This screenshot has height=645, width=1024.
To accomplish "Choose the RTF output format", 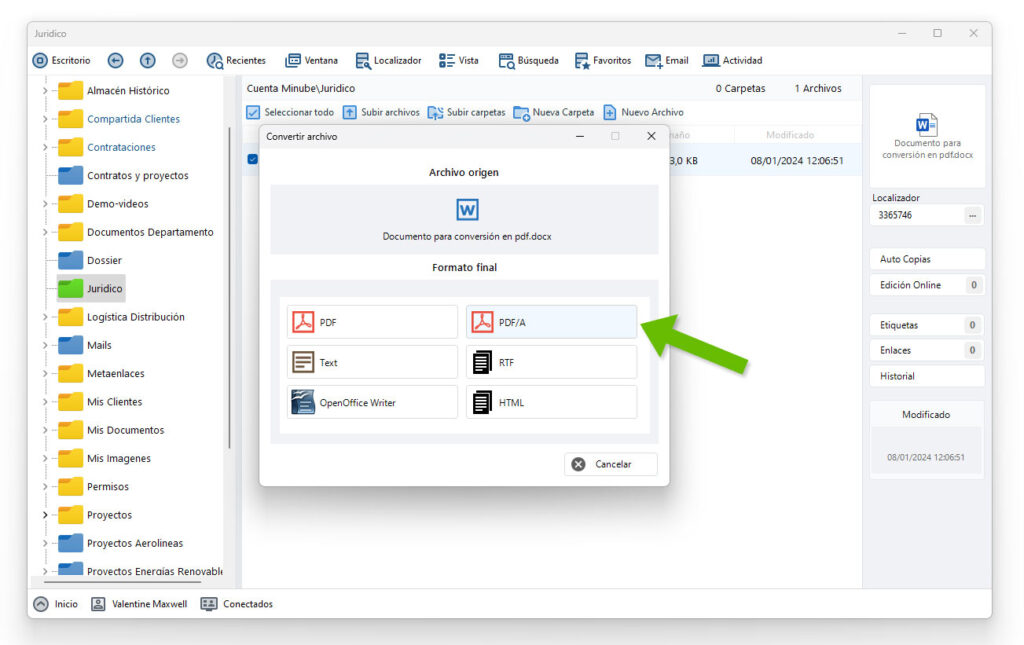I will coord(551,362).
